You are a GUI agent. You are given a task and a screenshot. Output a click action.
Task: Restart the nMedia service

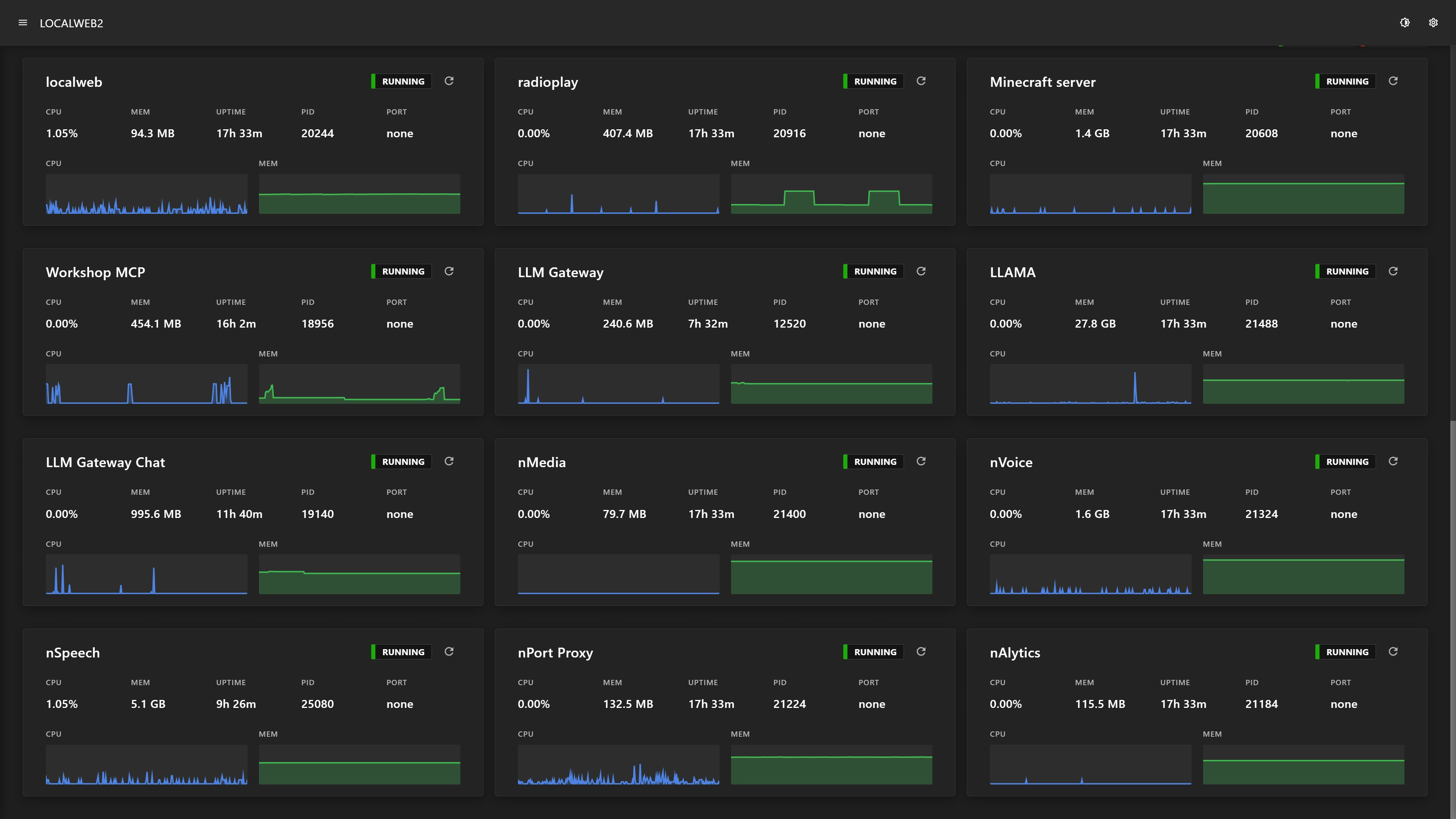pos(921,461)
